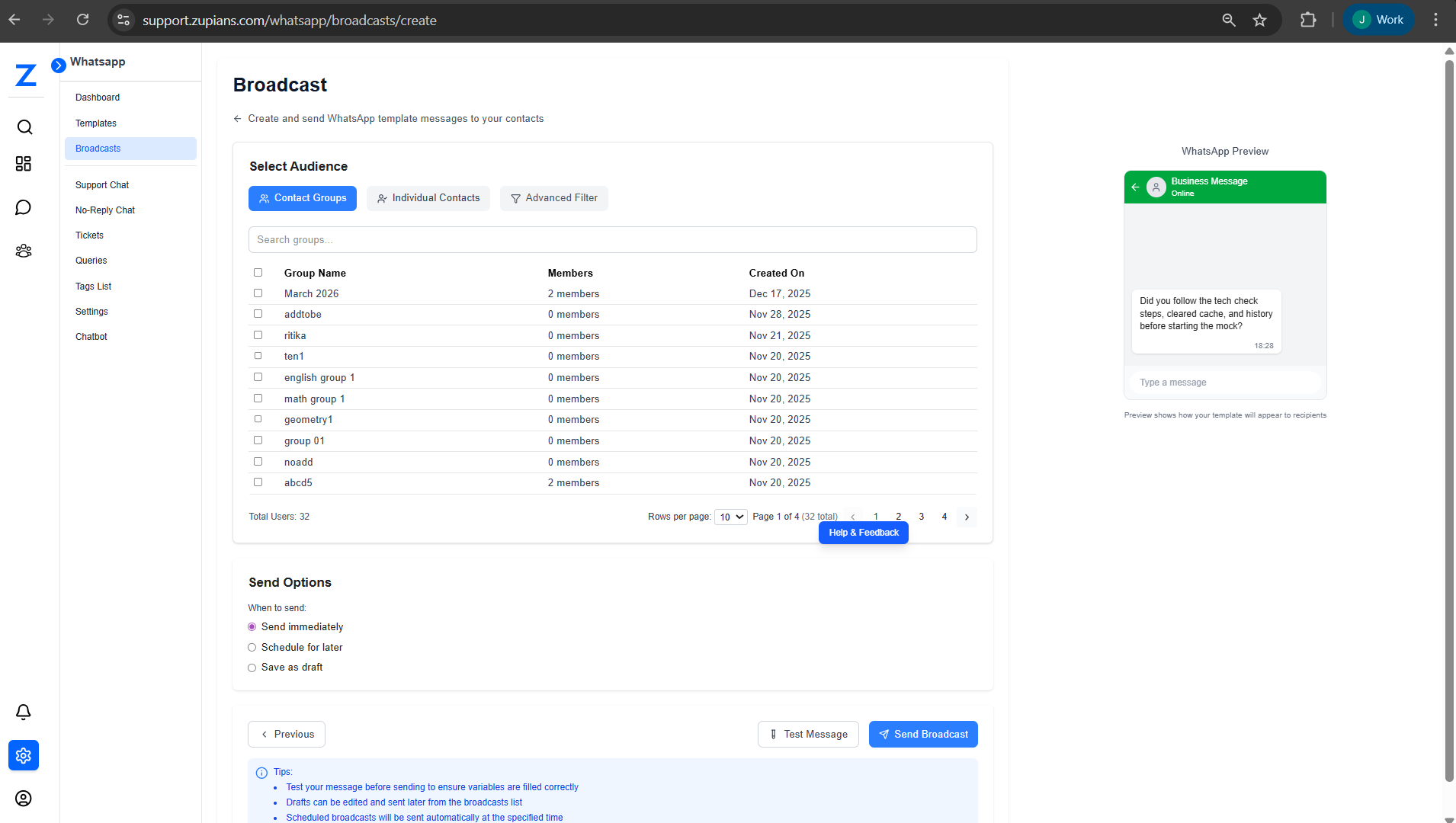The image size is (1456, 823).
Task: Collapse the Whatsapp sidebar with blue chevron
Action: pos(59,66)
